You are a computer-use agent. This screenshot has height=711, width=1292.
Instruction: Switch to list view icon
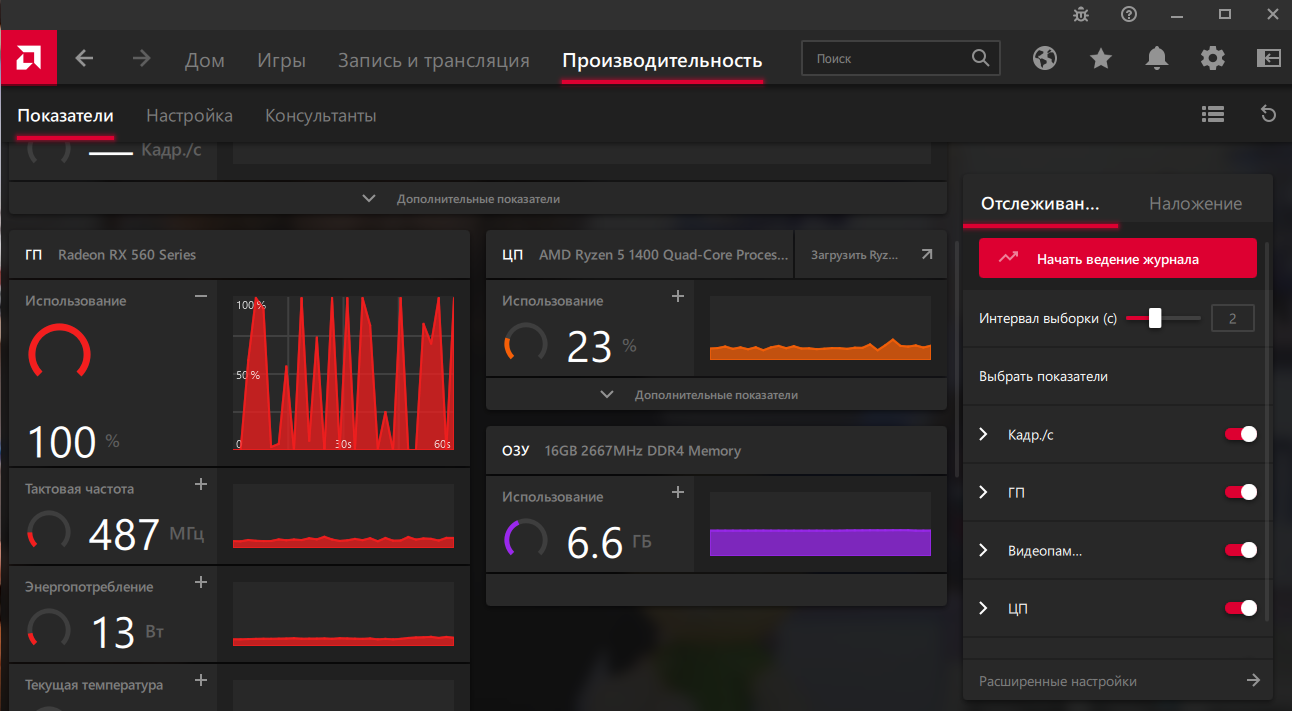point(1213,114)
